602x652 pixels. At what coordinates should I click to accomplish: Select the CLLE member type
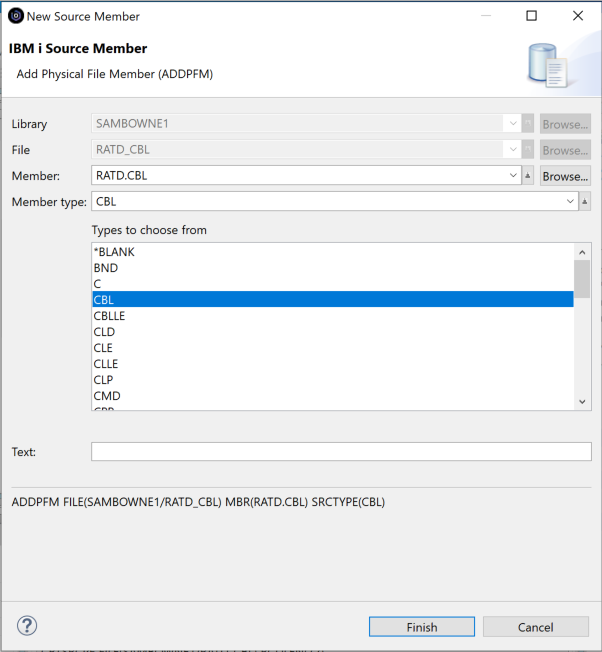(106, 364)
